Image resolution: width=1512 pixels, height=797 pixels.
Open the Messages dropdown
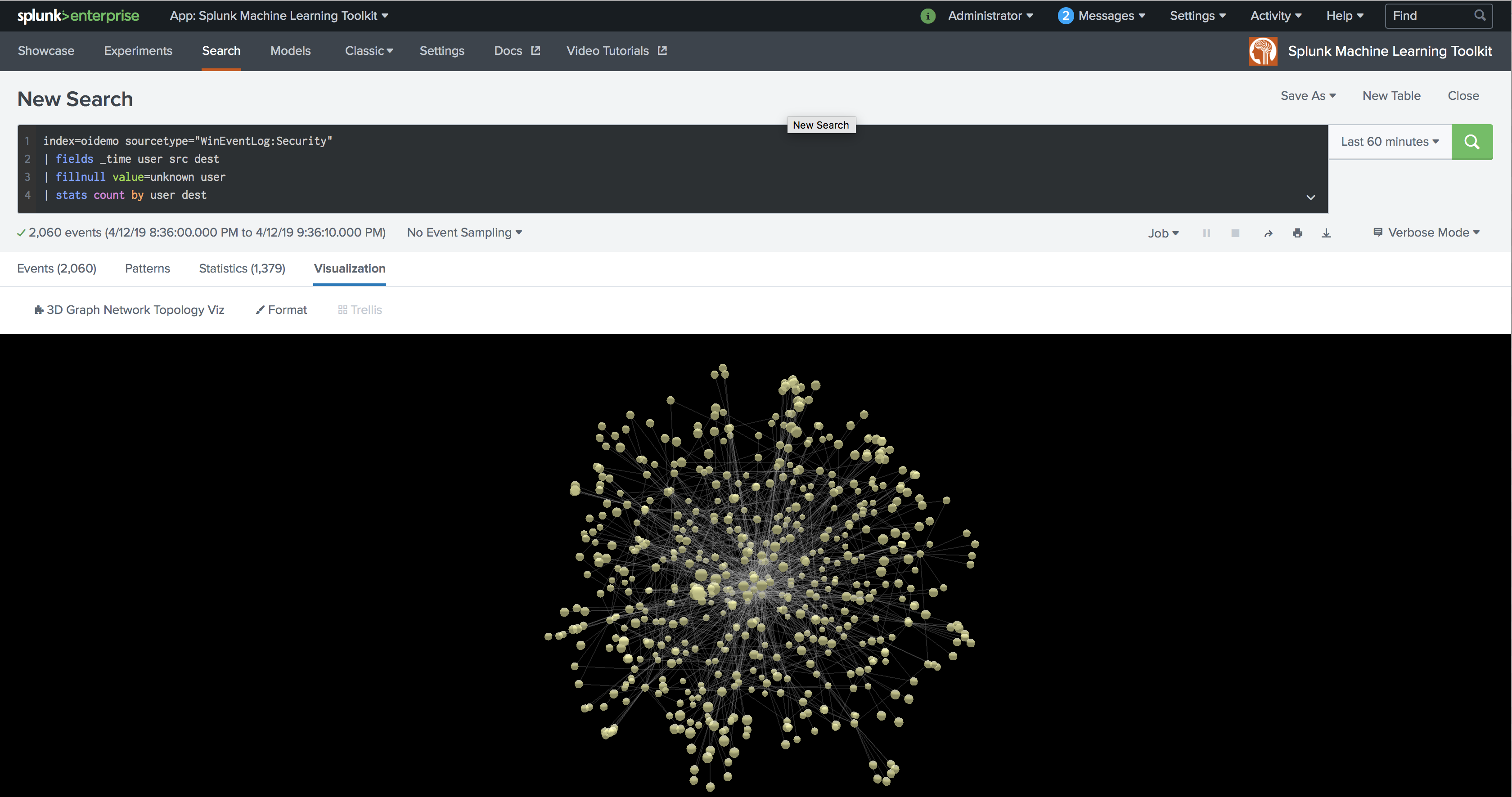[x=1111, y=16]
